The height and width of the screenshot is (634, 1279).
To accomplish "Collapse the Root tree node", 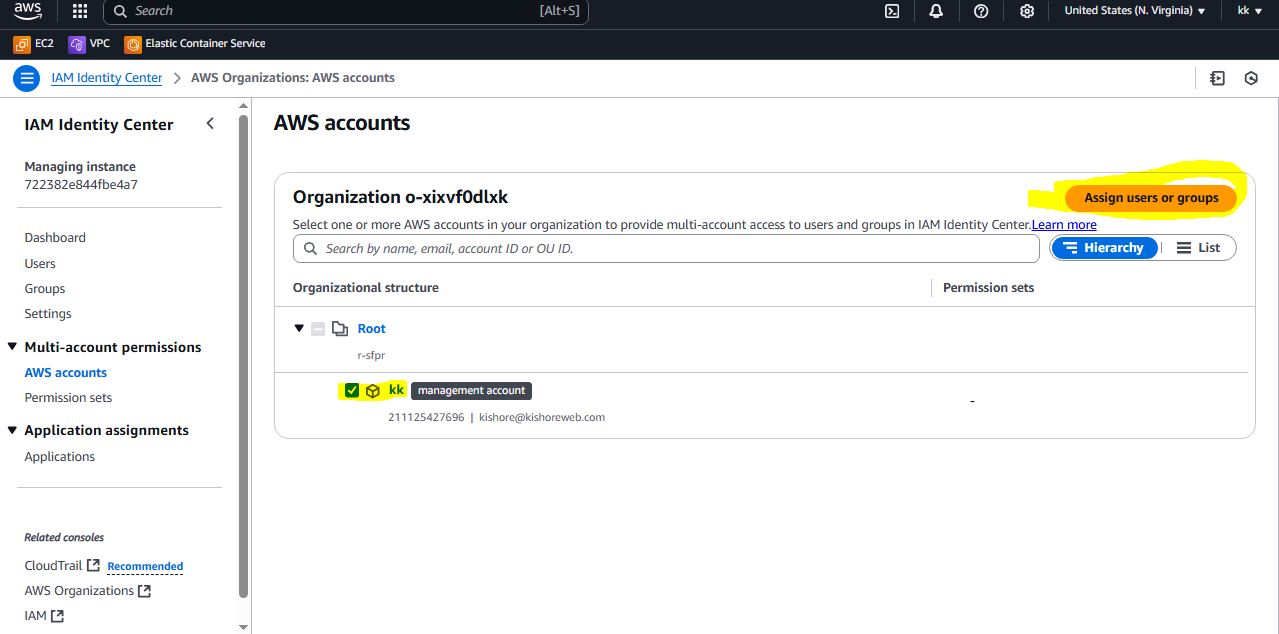I will tap(299, 329).
